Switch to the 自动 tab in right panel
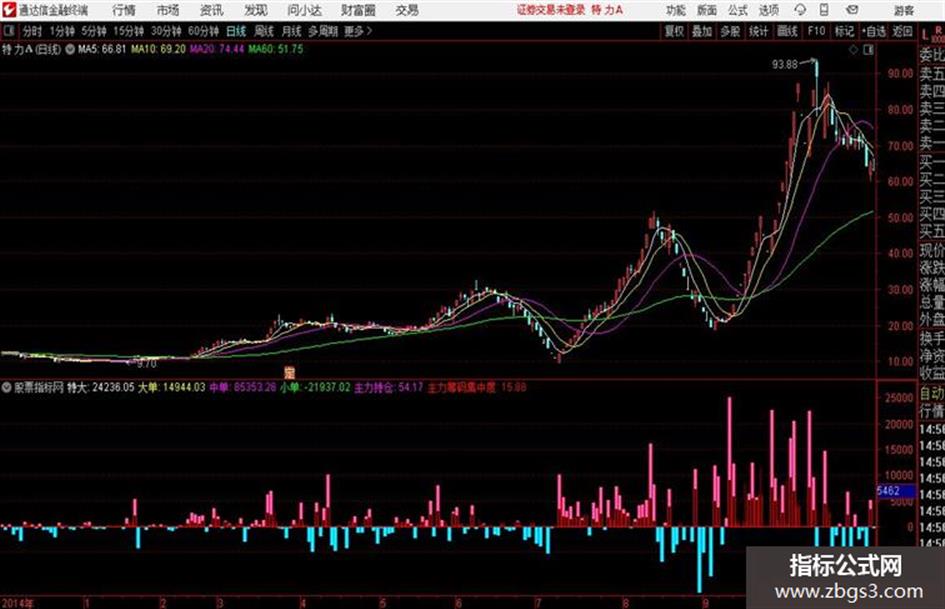The height and width of the screenshot is (609, 945). pos(932,394)
